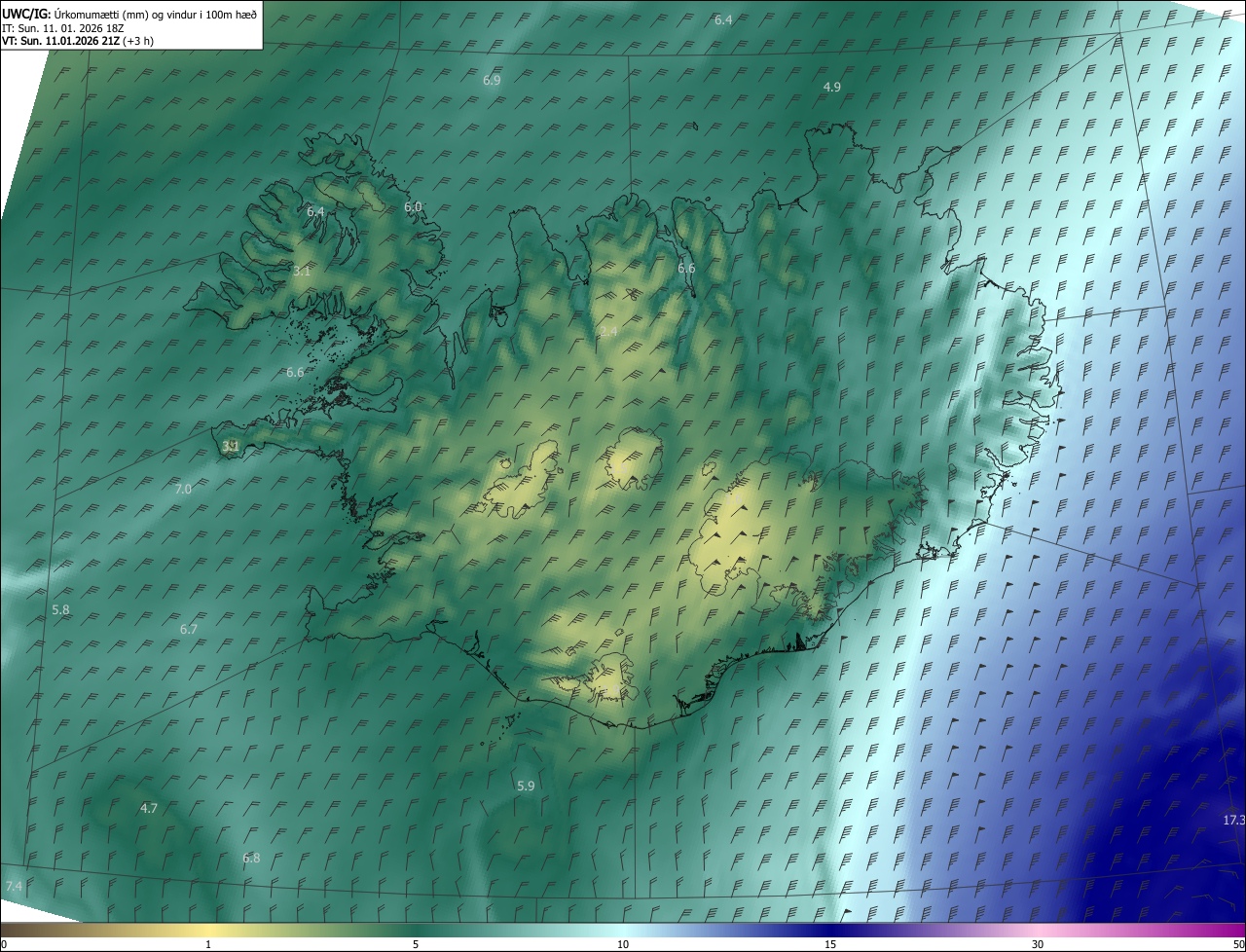Click the 7.4 value label
The image size is (1246, 952).
pyautogui.click(x=14, y=886)
